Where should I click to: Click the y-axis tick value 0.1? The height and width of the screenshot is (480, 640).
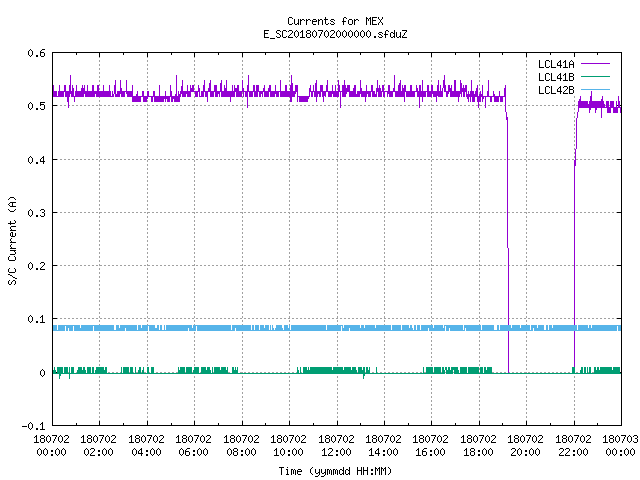(36, 319)
